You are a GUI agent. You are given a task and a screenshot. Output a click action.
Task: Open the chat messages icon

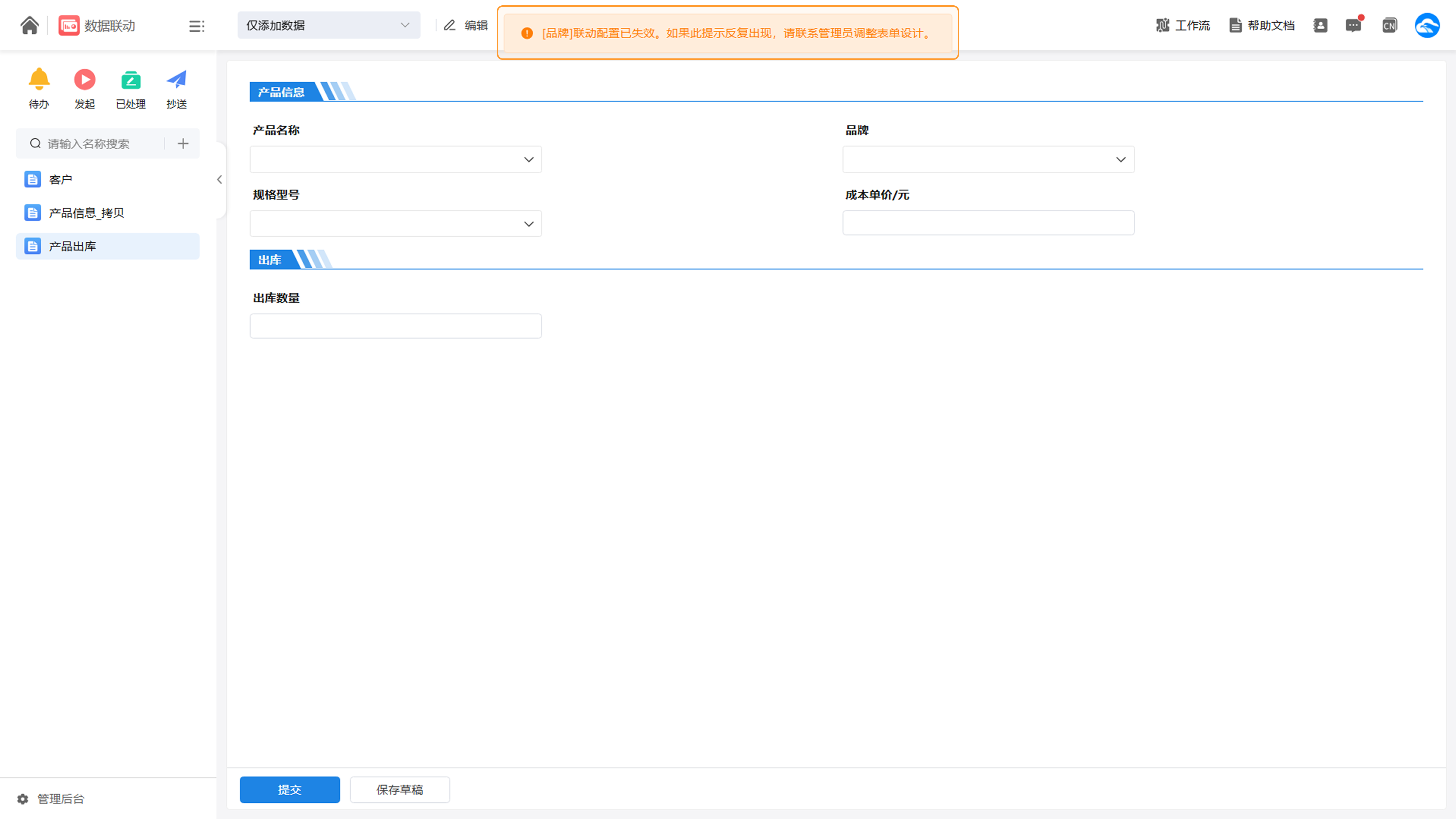(x=1353, y=25)
